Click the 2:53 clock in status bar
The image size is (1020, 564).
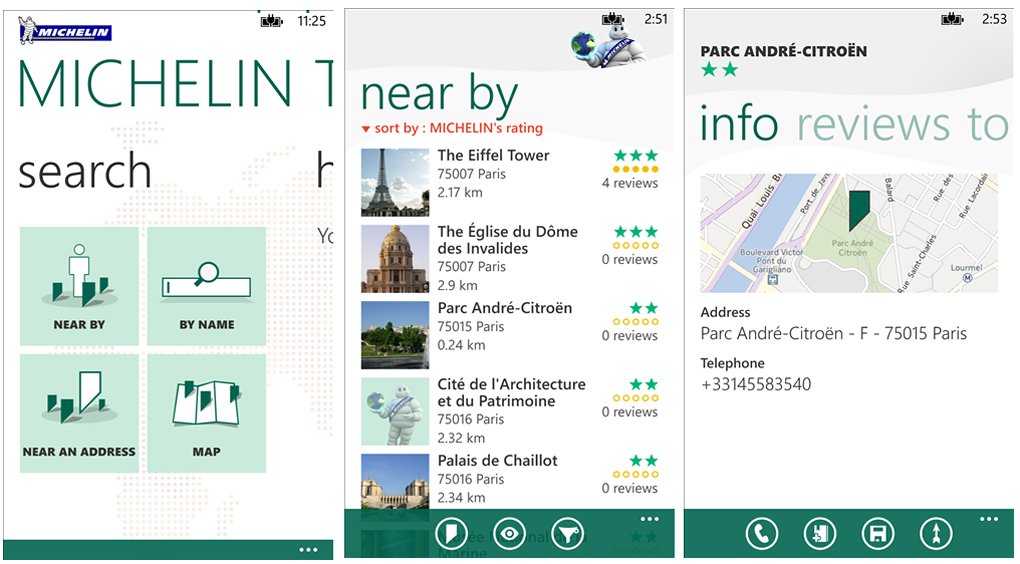(994, 20)
